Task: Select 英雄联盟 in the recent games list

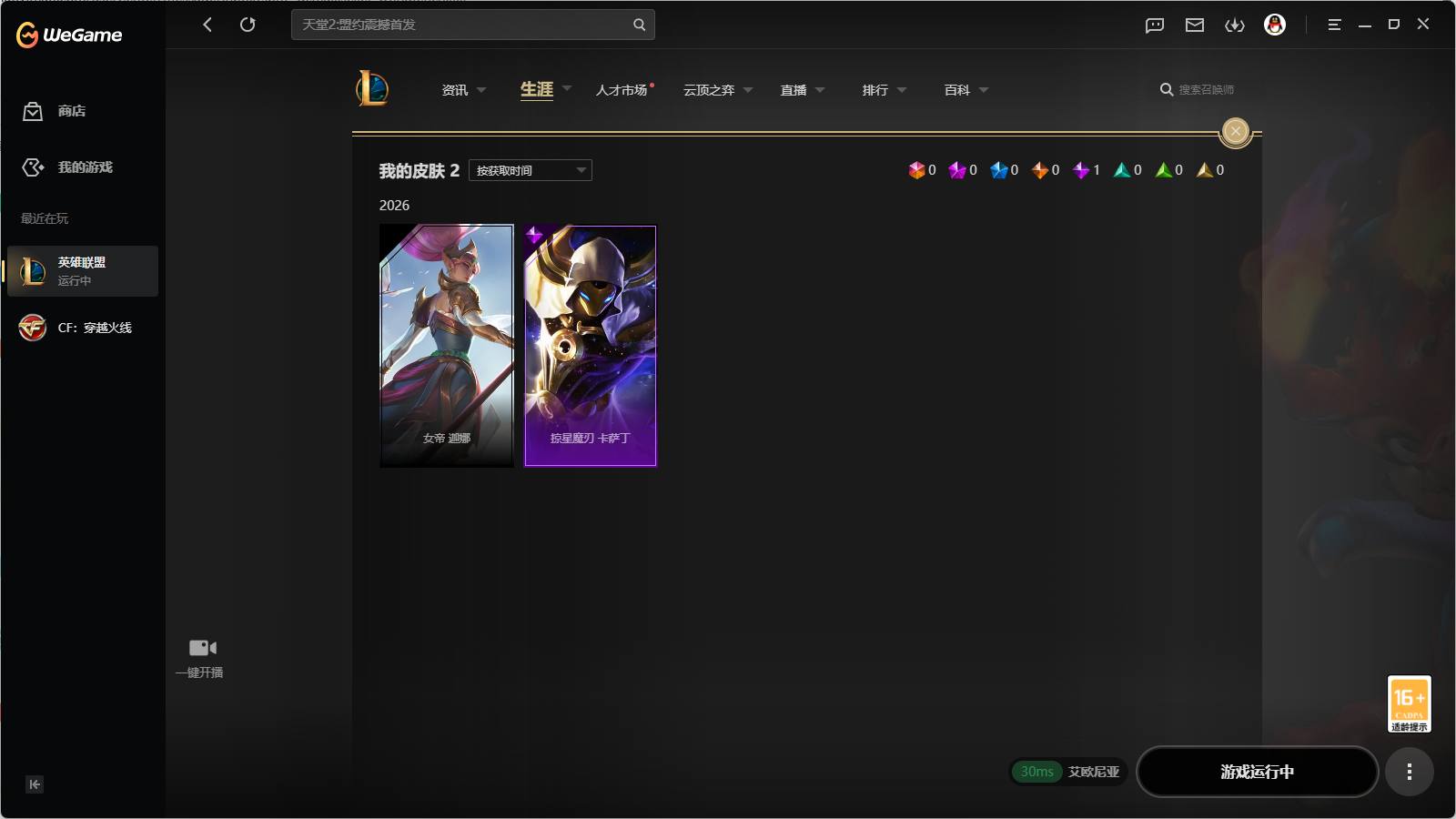Action: 83,271
